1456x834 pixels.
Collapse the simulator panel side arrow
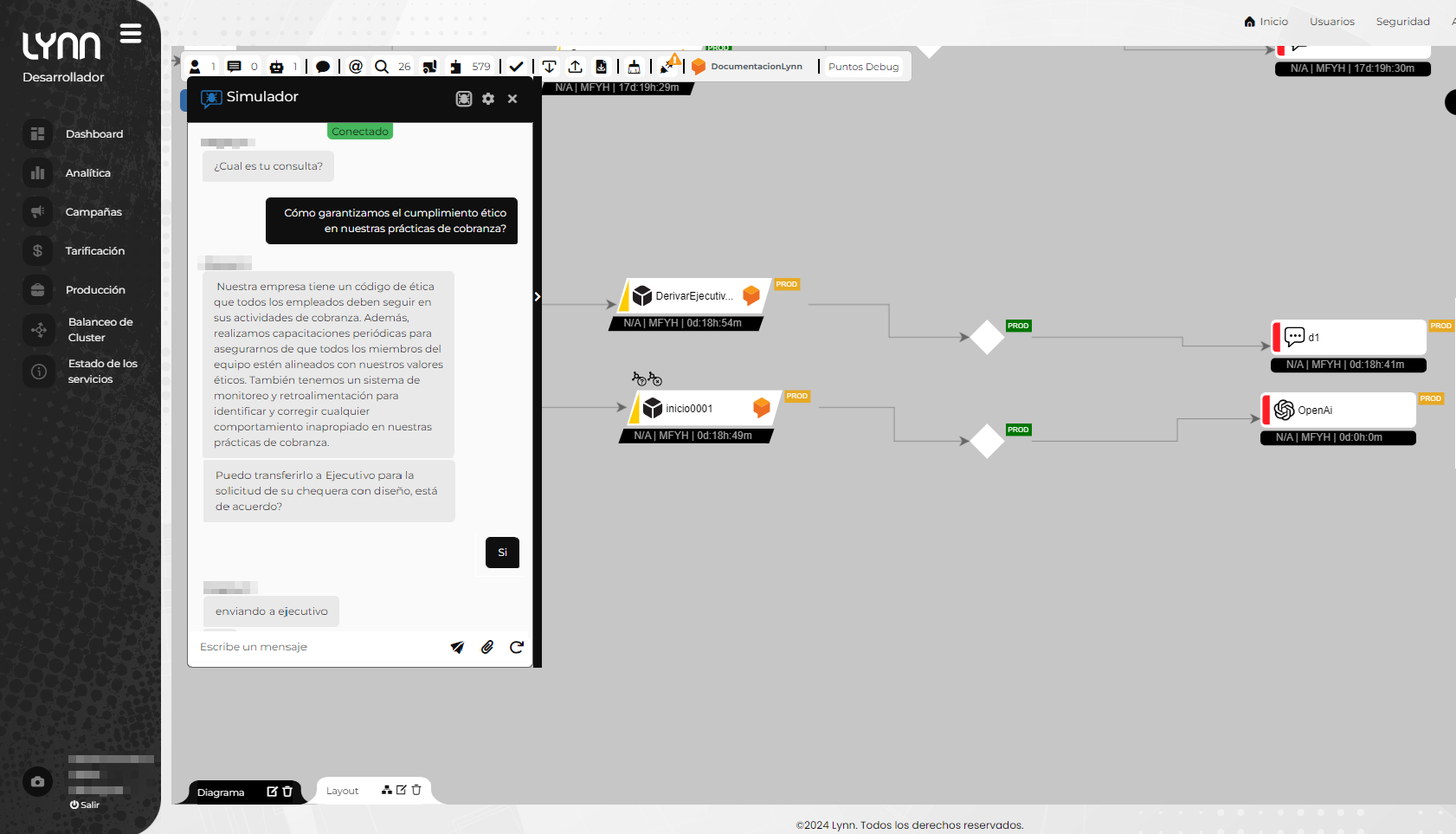[x=538, y=297]
